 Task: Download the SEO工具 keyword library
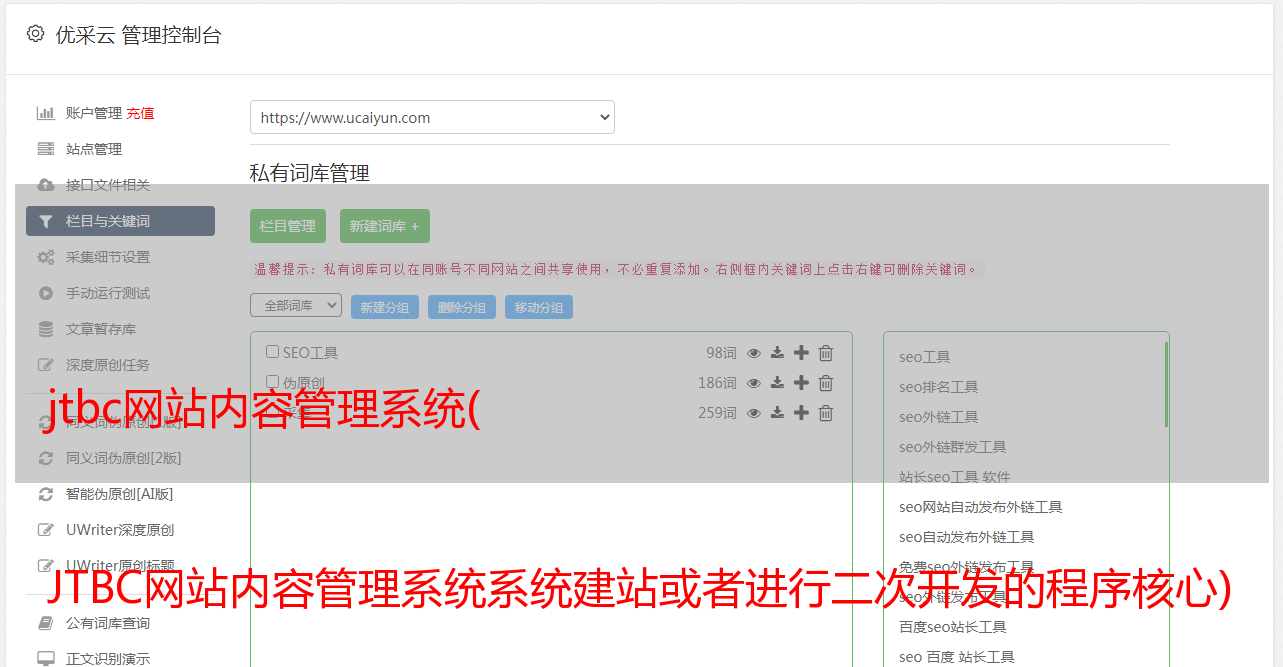[777, 353]
